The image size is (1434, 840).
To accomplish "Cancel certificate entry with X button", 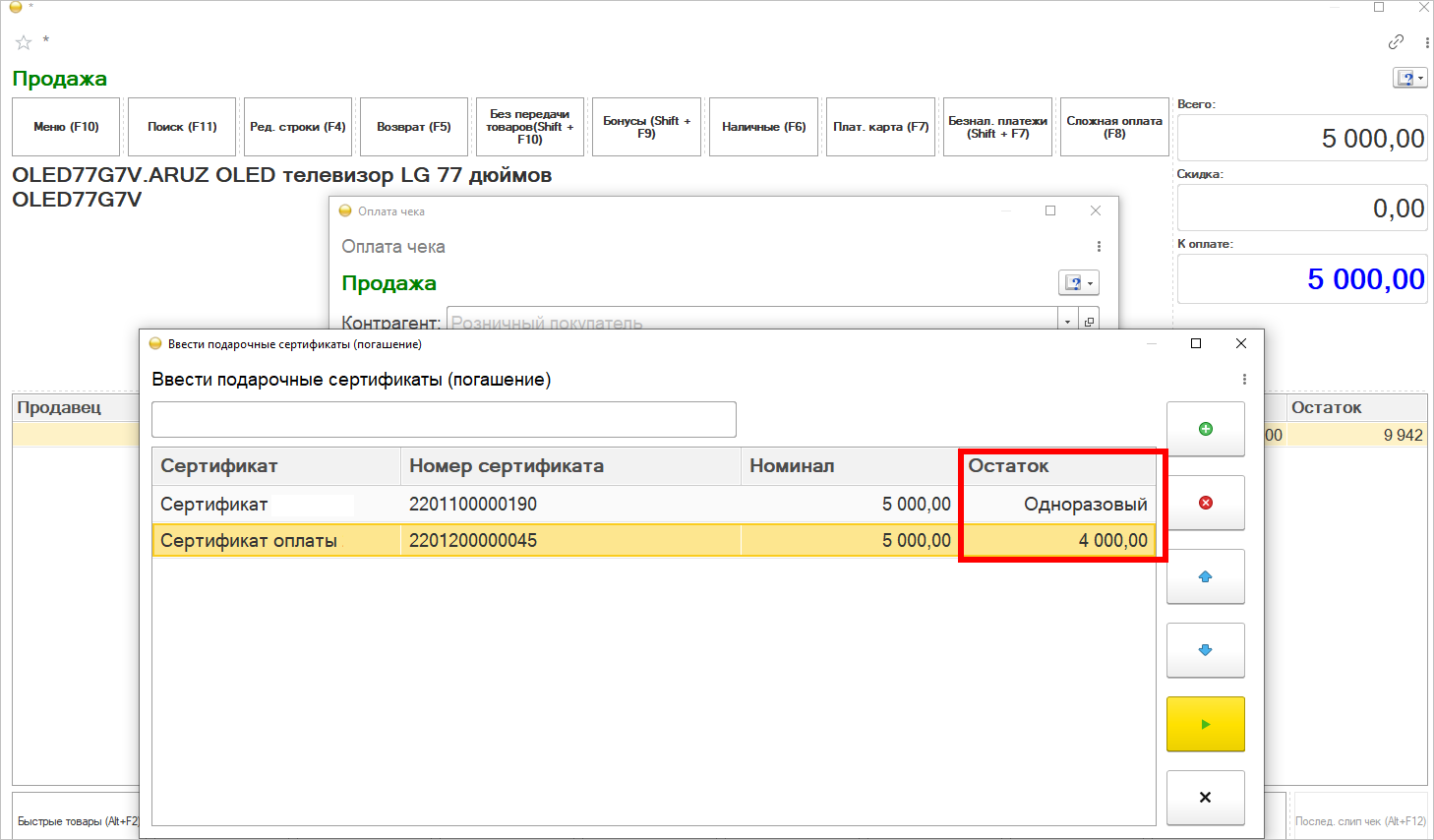I will pos(1205,798).
